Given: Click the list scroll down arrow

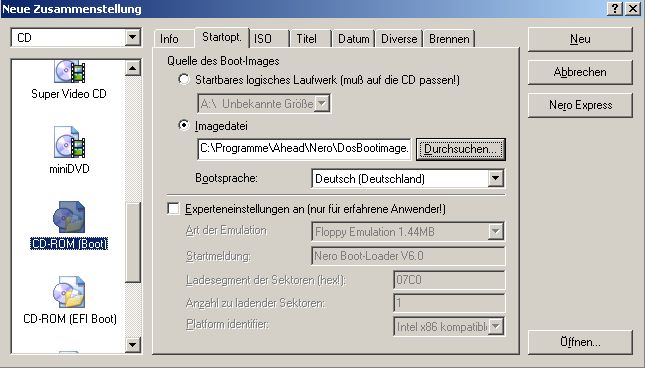Looking at the screenshot, I should pos(132,345).
